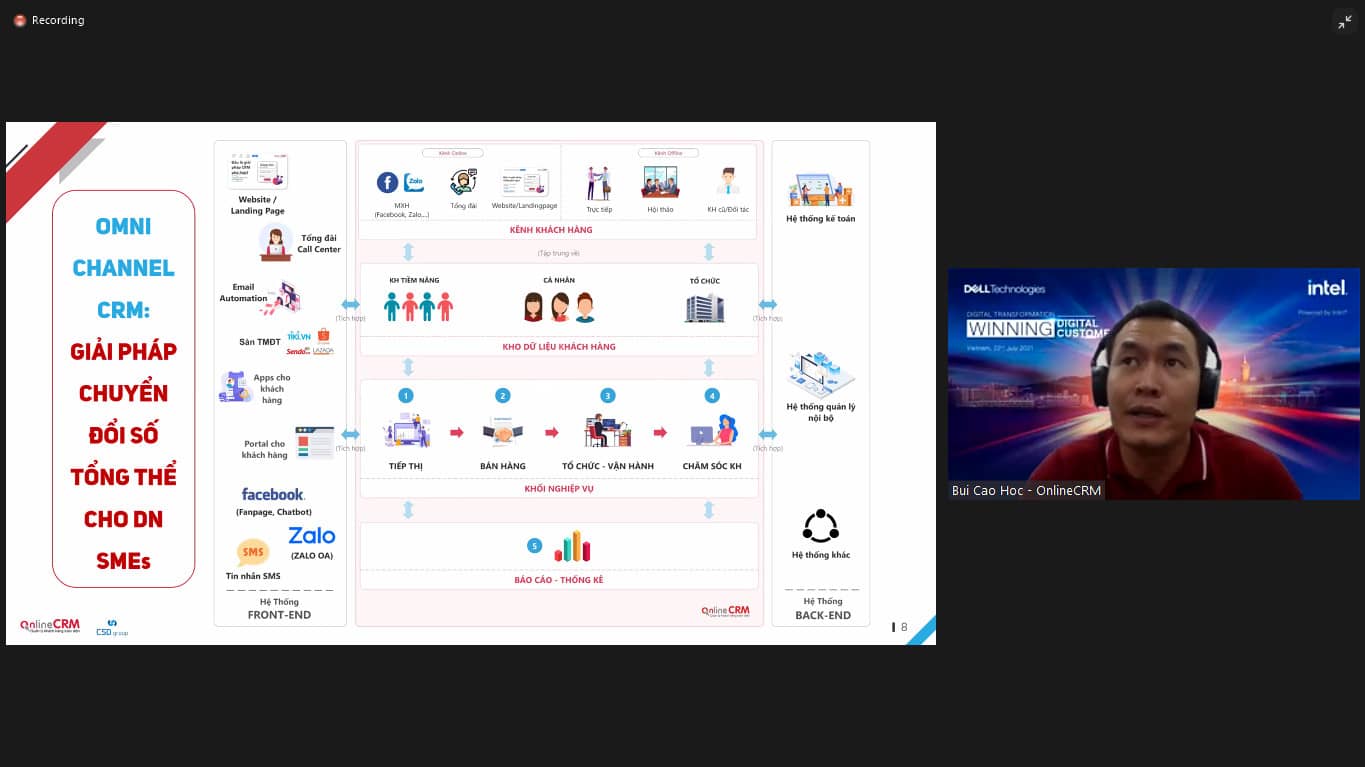This screenshot has width=1365, height=767.
Task: Click the Tổng đài headset agent icon in channels row
Action: click(463, 182)
